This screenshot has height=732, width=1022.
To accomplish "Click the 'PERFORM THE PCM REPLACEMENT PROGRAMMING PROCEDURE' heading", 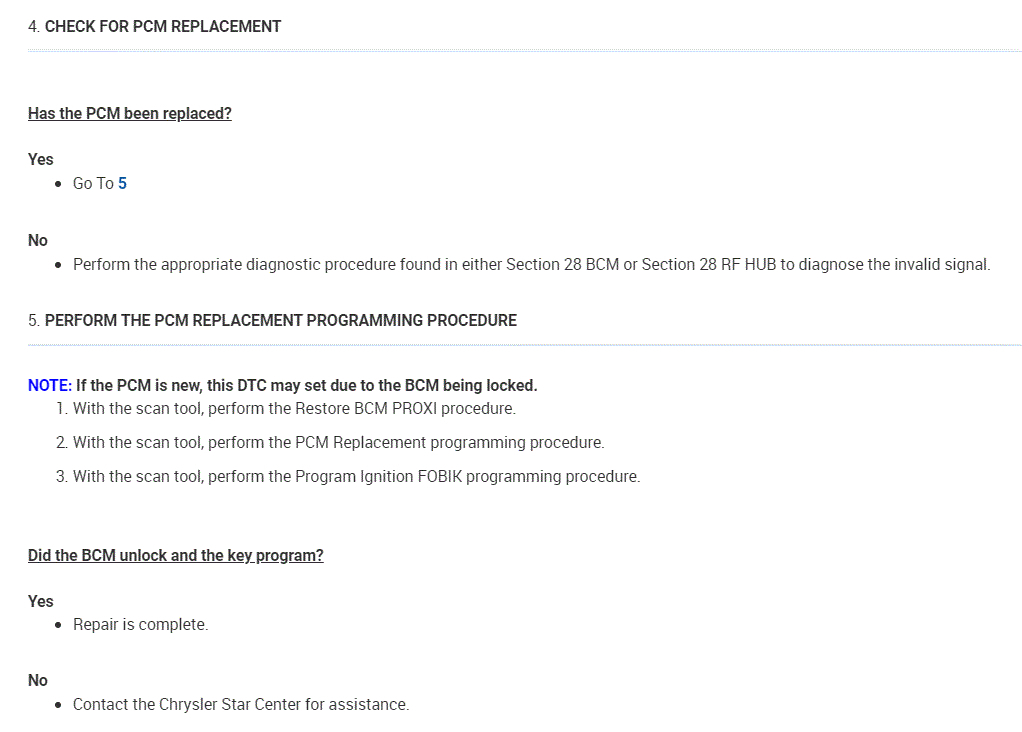I will pos(280,321).
